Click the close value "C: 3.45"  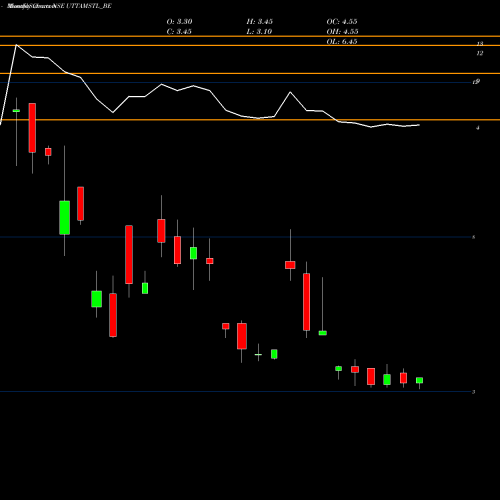[179, 32]
